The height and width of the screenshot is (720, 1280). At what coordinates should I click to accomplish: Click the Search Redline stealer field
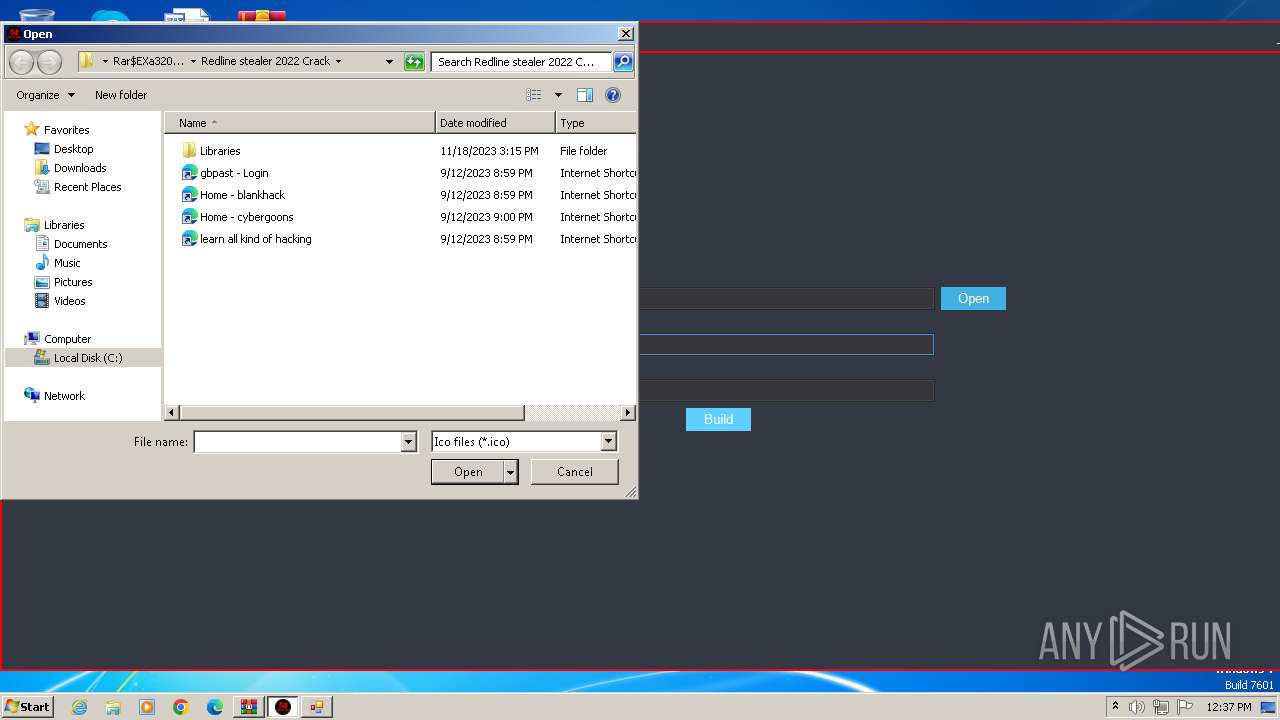point(521,62)
